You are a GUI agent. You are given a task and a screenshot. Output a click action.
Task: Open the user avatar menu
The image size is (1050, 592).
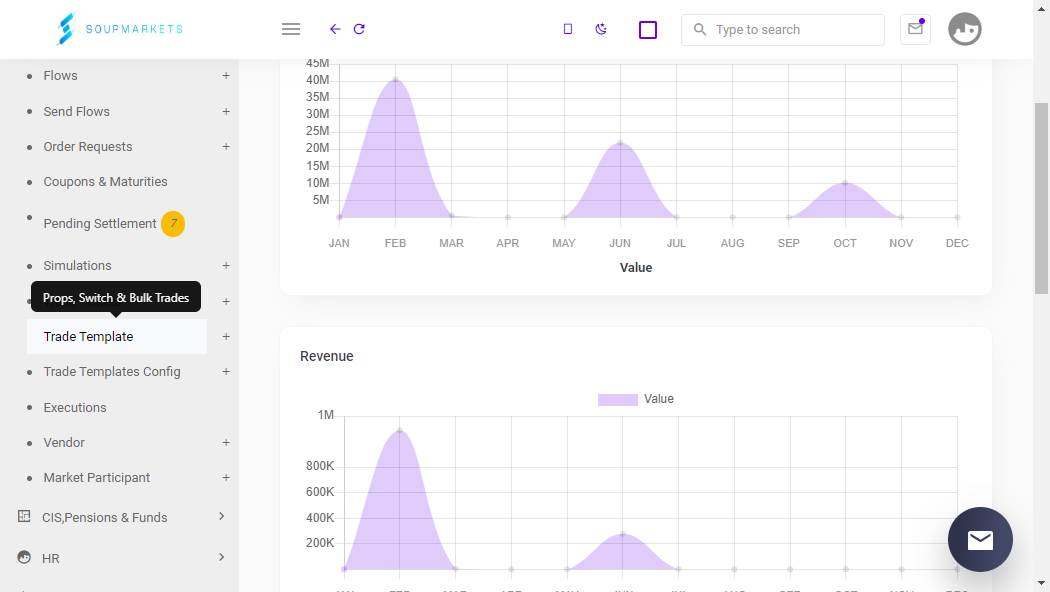(x=964, y=29)
